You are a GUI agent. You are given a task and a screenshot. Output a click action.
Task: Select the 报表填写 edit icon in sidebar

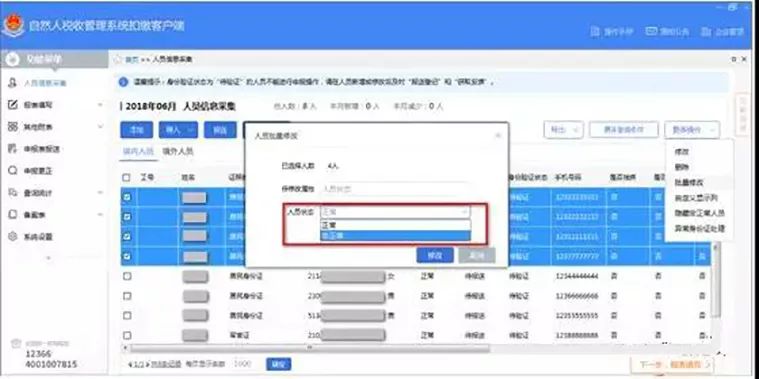[13, 105]
